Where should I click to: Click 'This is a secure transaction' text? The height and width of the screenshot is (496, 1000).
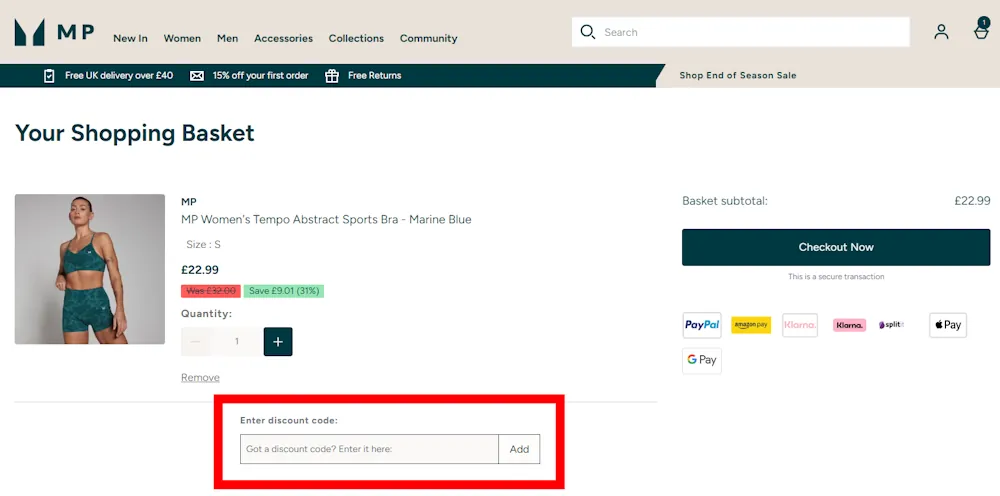836,277
